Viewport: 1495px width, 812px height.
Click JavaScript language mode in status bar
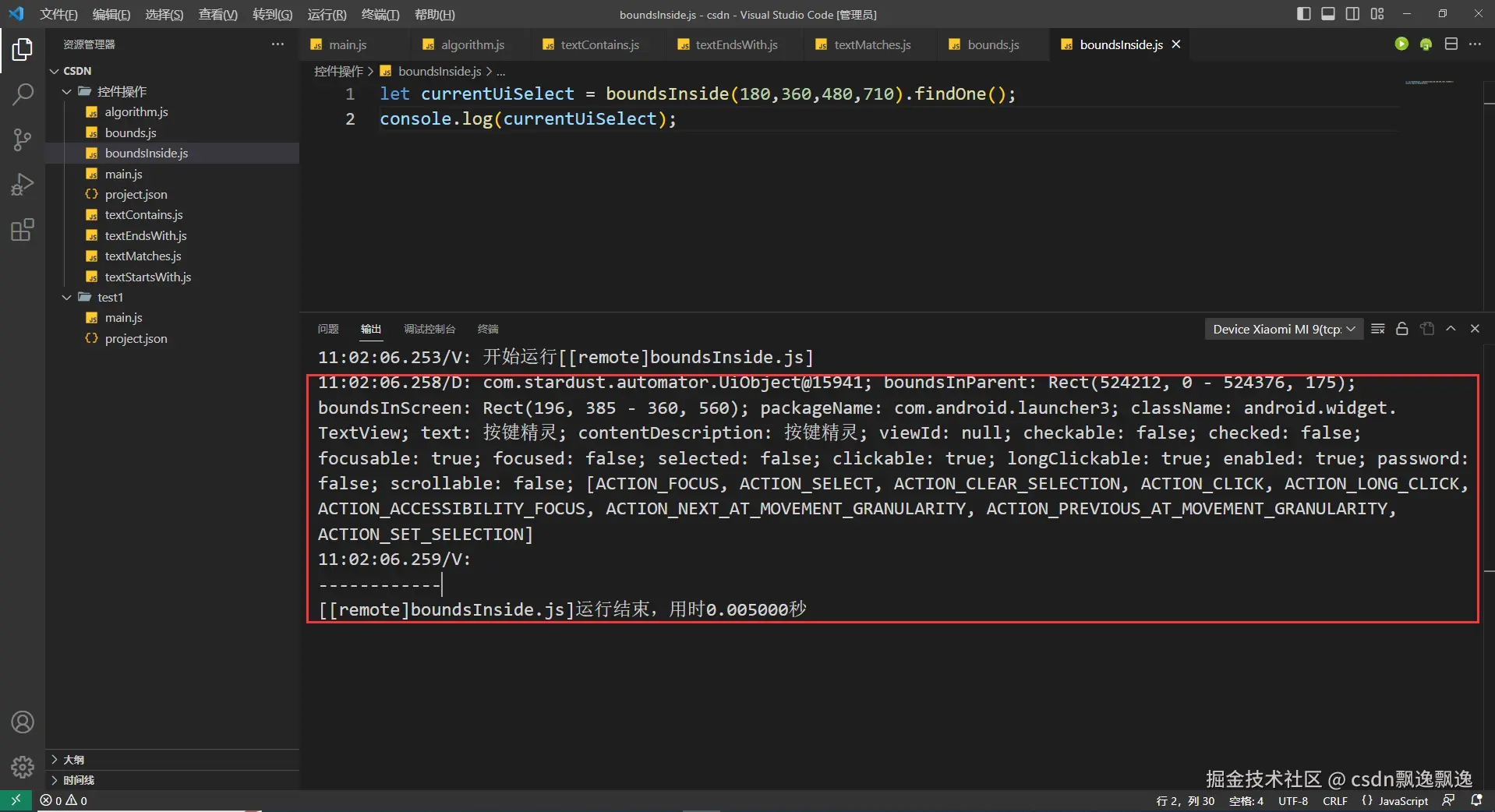(1402, 800)
